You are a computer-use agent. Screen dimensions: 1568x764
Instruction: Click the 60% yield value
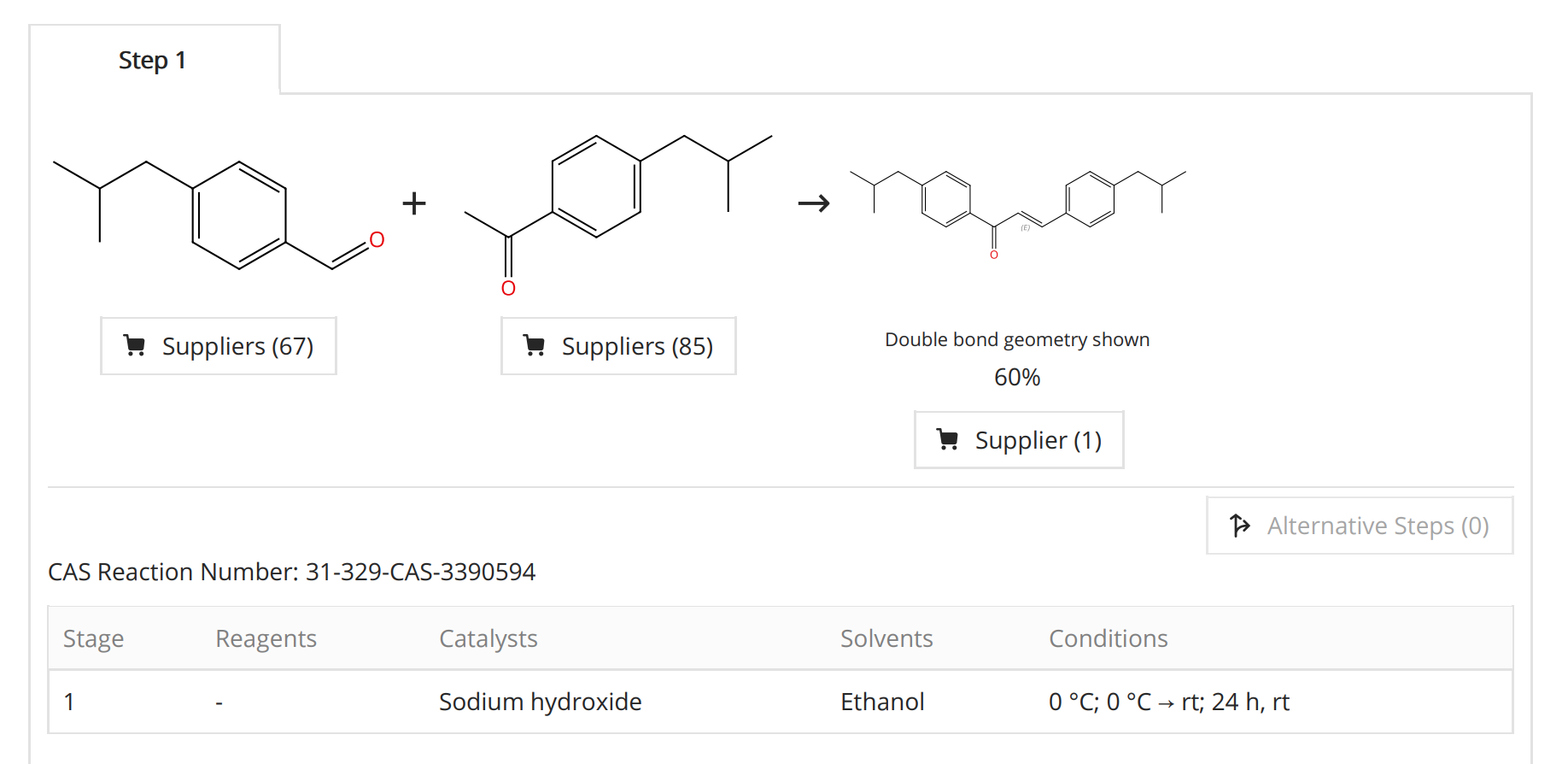[1017, 377]
